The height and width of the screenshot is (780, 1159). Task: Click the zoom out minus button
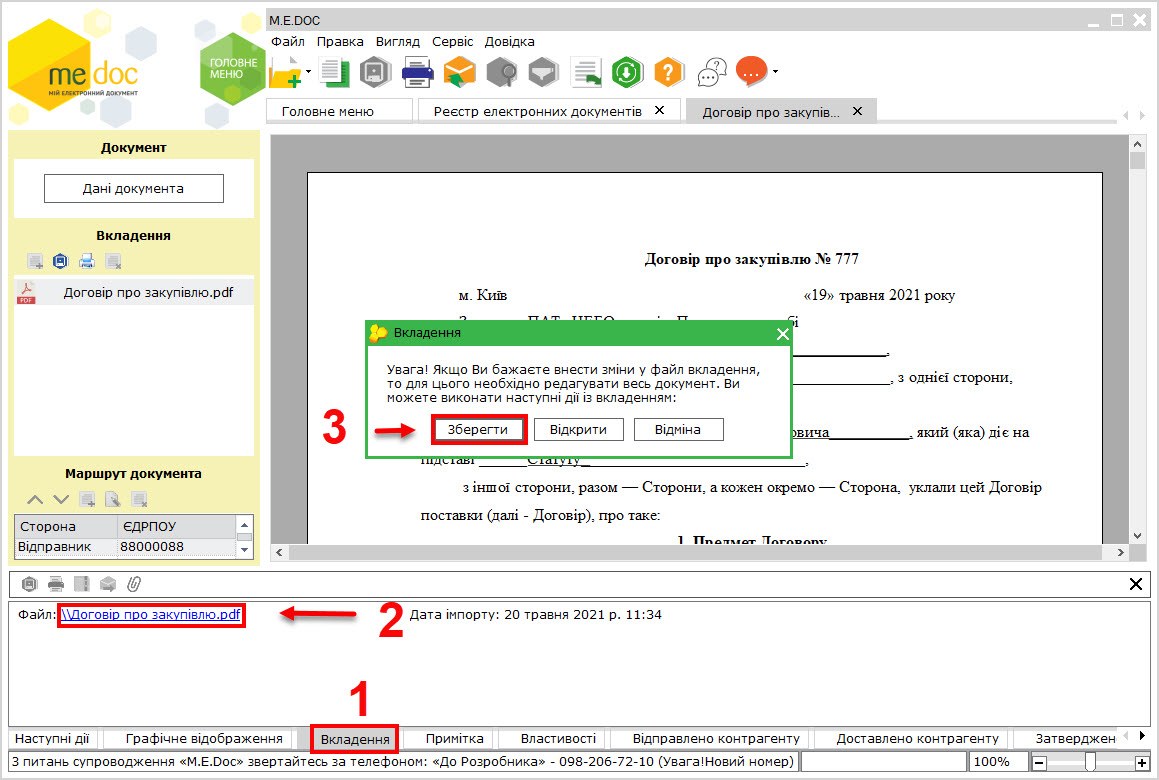pos(1039,762)
